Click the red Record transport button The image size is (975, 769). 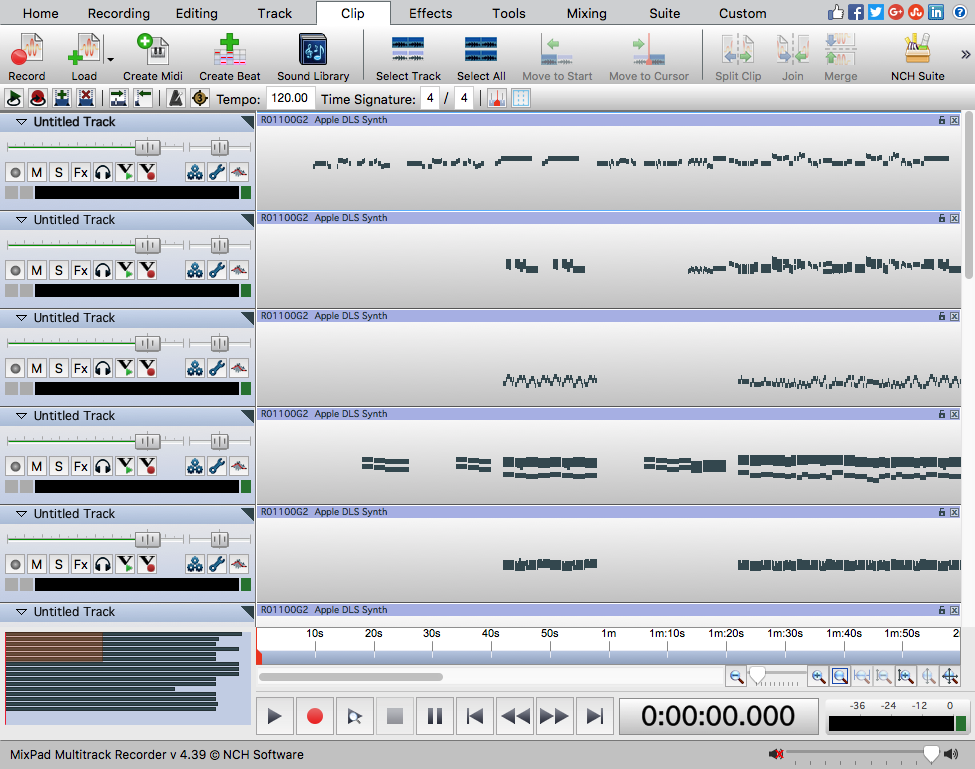pos(315,716)
